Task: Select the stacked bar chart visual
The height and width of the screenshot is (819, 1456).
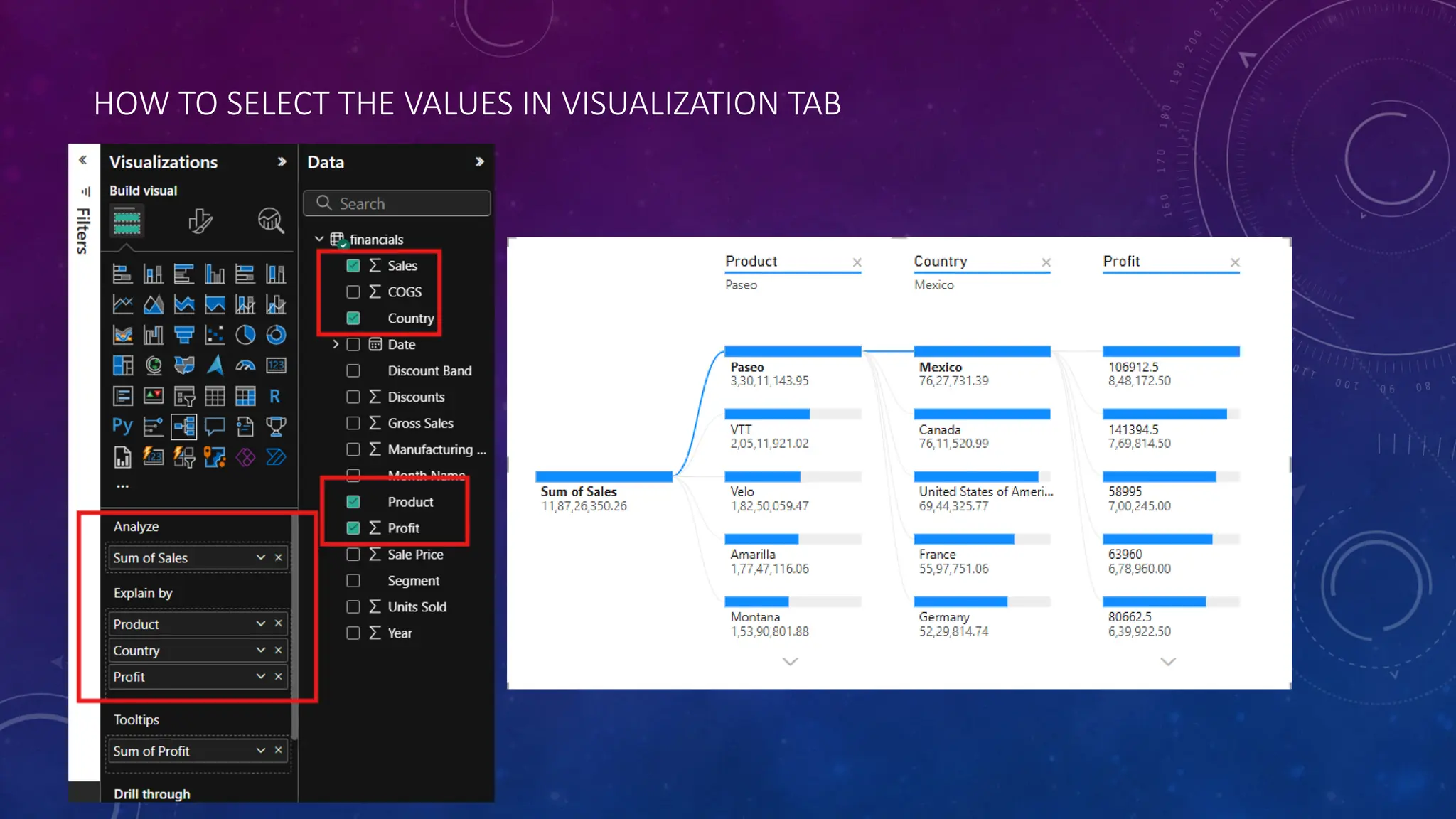Action: tap(122, 274)
